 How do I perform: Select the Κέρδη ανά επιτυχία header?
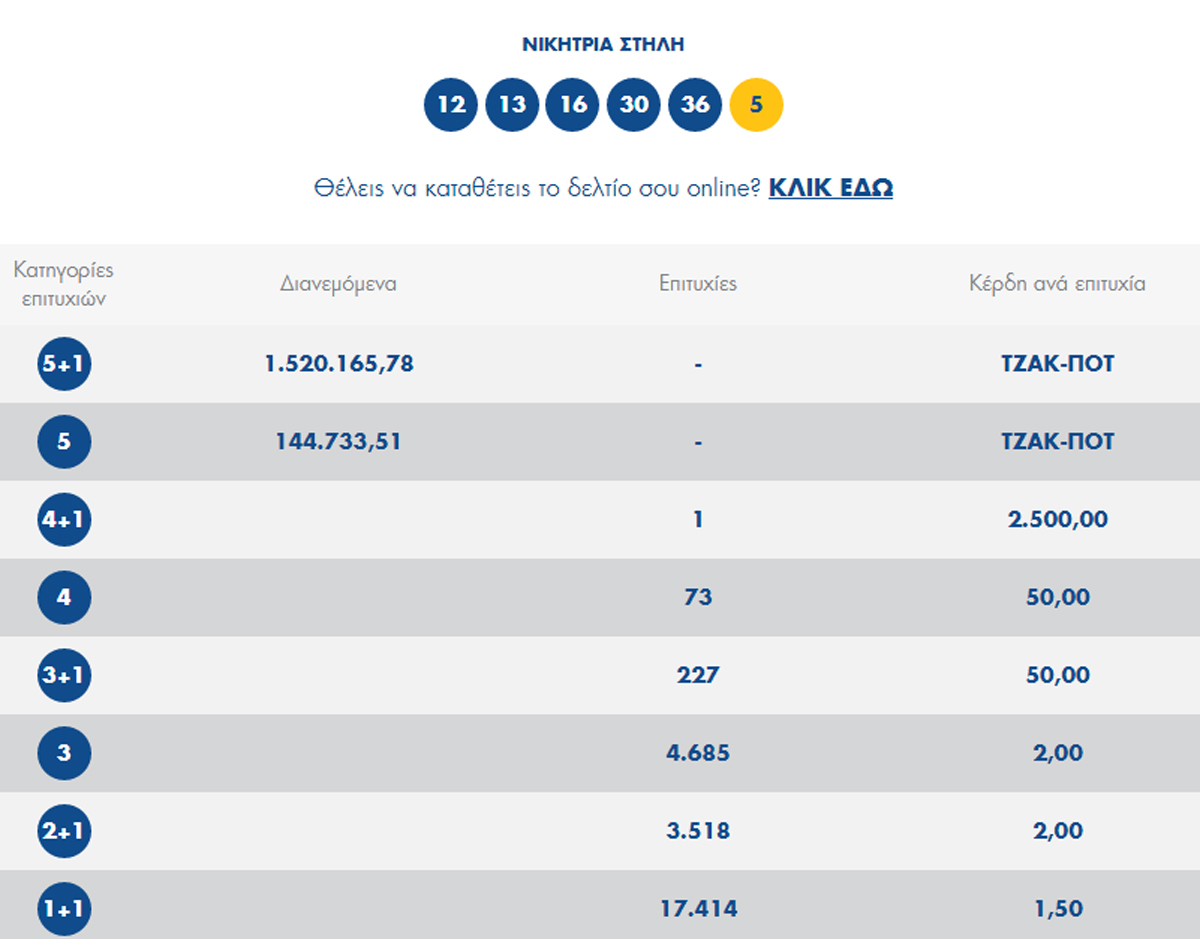(x=1057, y=284)
